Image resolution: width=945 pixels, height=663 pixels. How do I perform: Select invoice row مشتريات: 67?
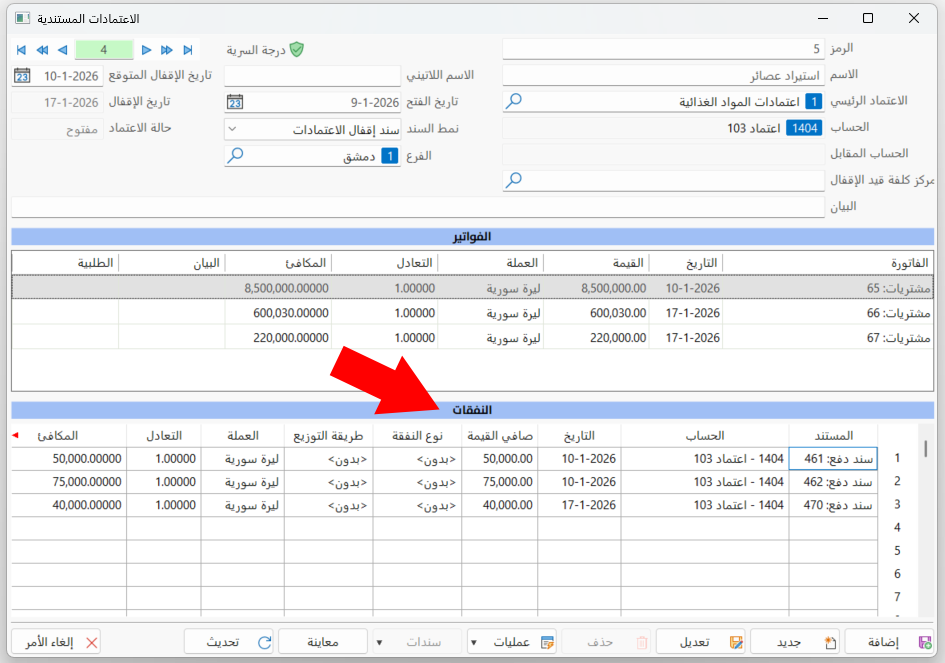(472, 338)
